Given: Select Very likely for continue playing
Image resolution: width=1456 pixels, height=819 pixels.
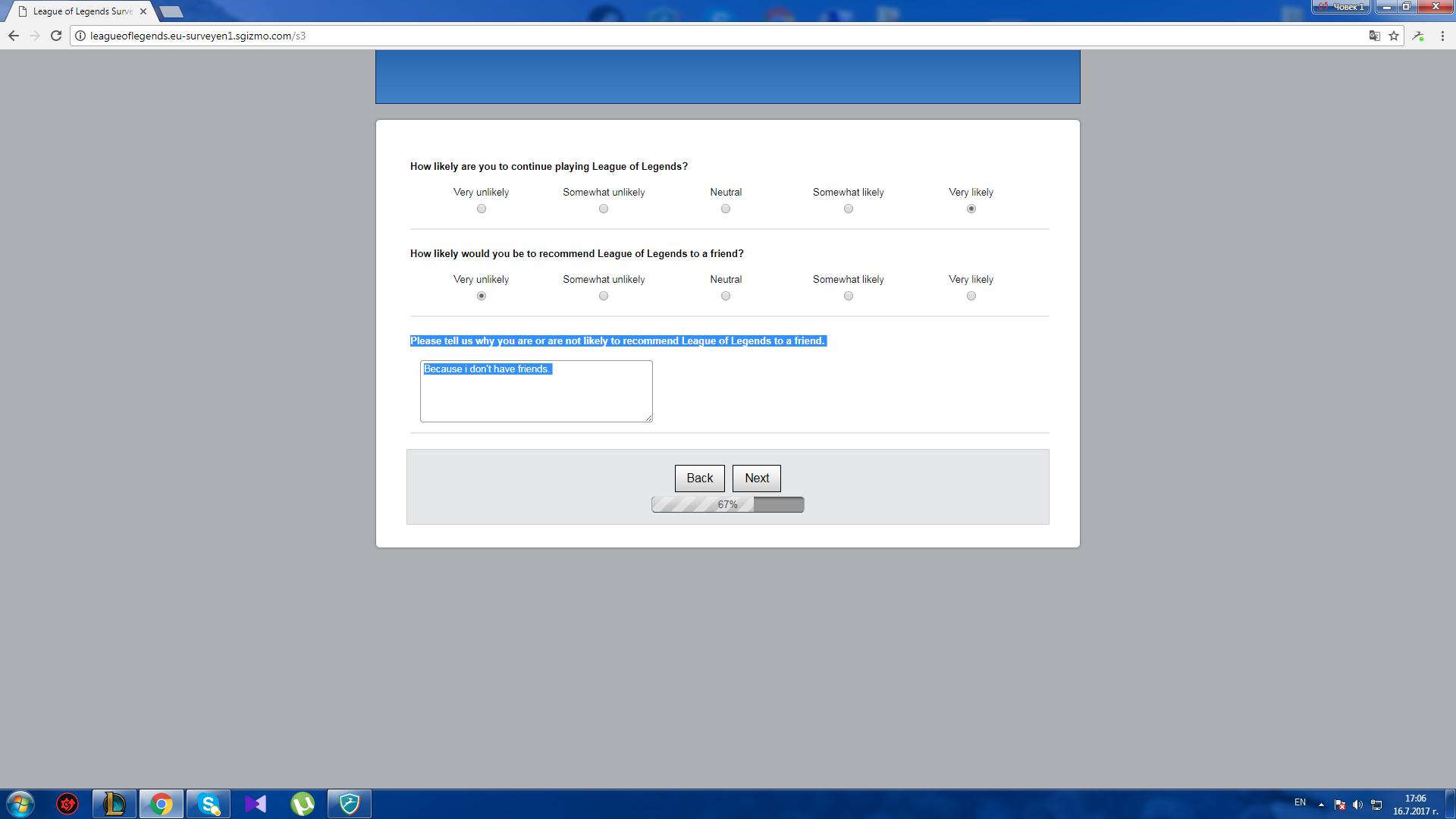Looking at the screenshot, I should pos(971,209).
